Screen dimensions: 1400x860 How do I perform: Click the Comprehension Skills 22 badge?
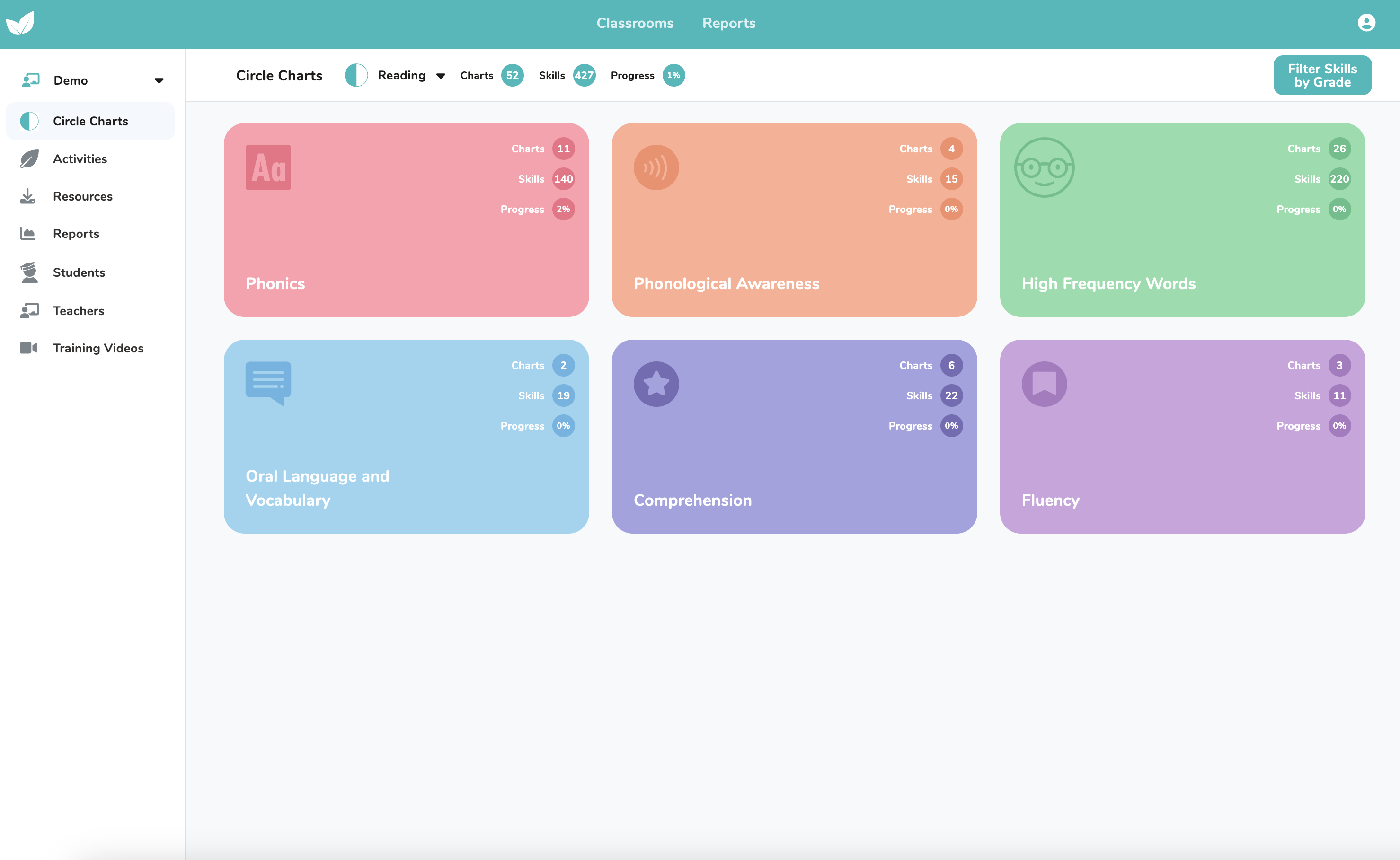[x=951, y=395]
